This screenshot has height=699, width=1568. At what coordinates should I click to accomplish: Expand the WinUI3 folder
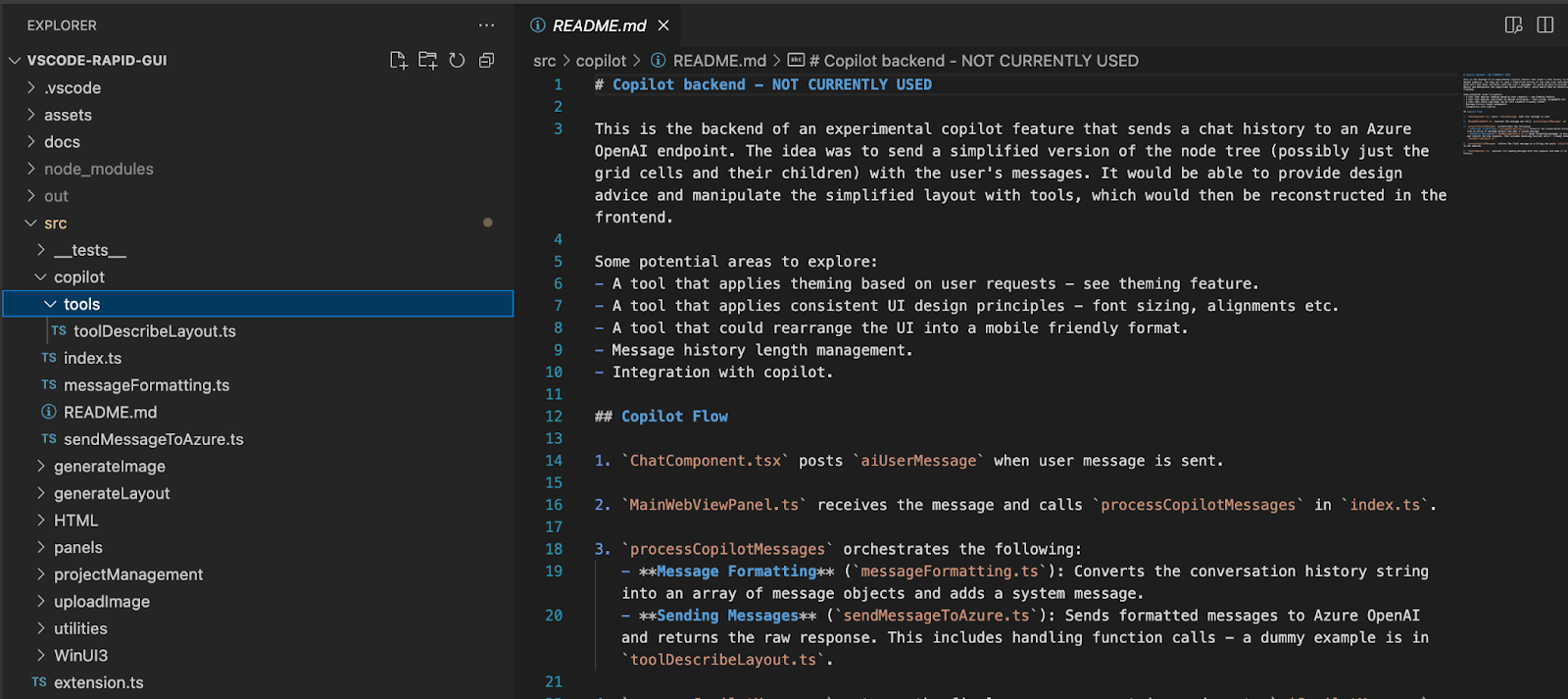point(41,655)
